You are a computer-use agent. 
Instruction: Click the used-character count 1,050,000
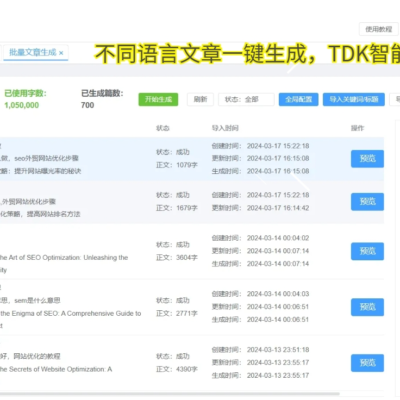[x=22, y=105]
